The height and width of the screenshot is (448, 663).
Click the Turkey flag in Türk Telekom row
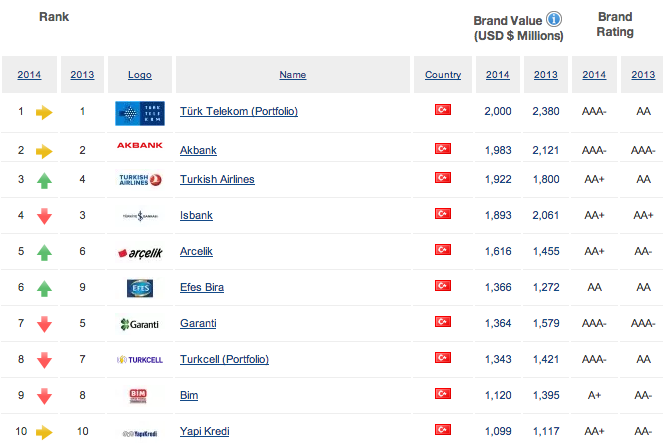click(x=443, y=110)
